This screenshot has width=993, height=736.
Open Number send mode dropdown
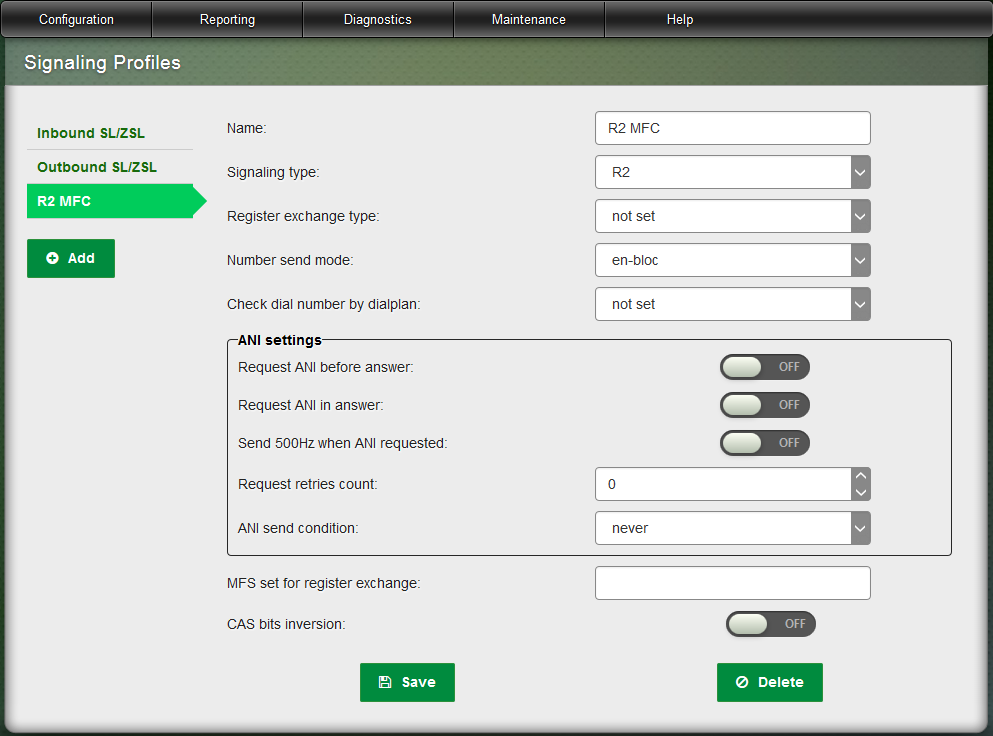(732, 260)
